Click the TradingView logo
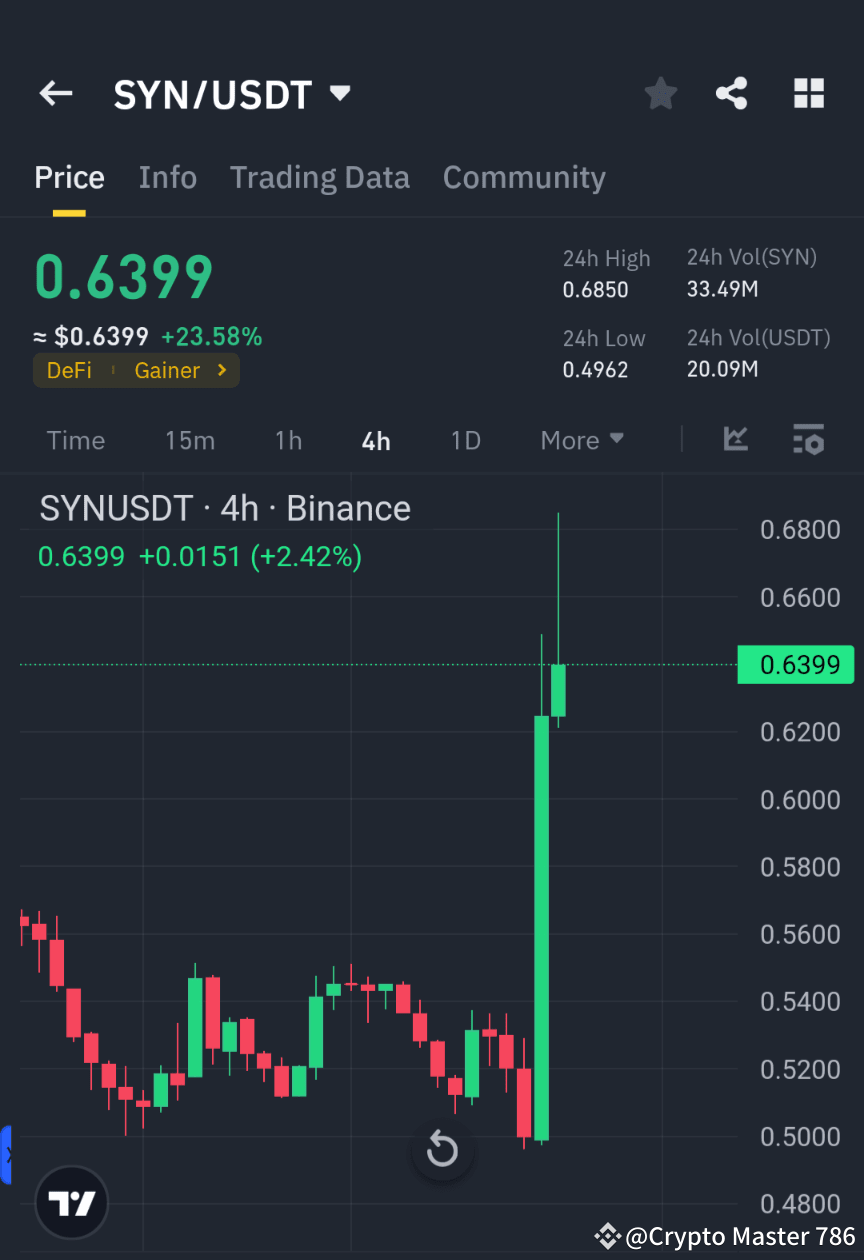864x1260 pixels. click(x=71, y=1202)
